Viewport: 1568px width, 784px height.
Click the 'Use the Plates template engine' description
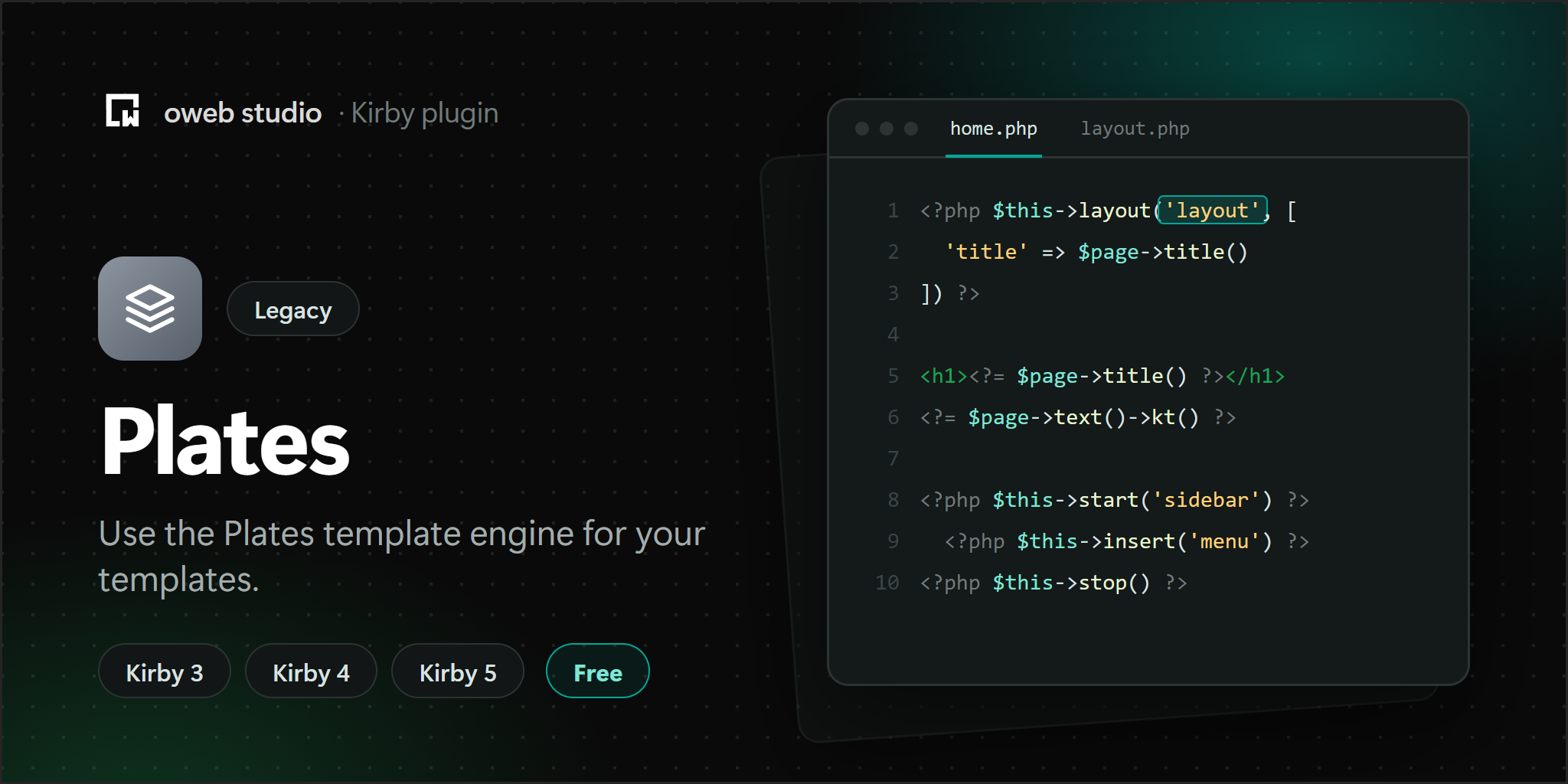click(x=402, y=557)
